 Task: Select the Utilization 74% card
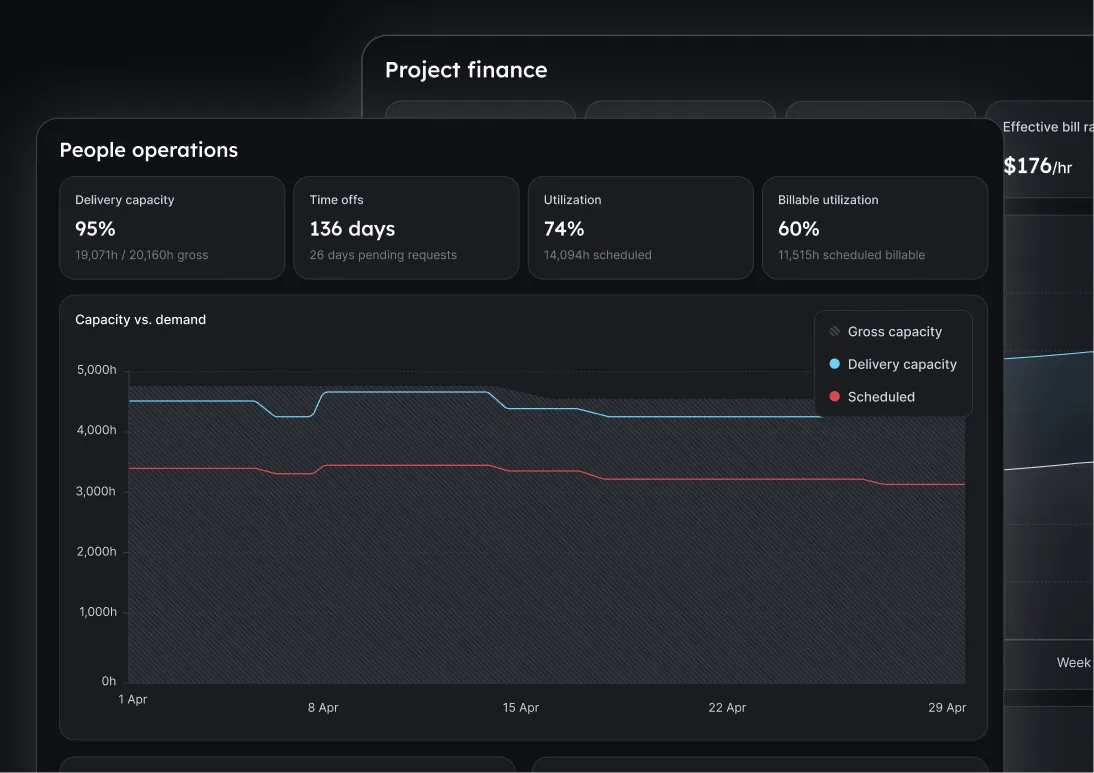640,227
